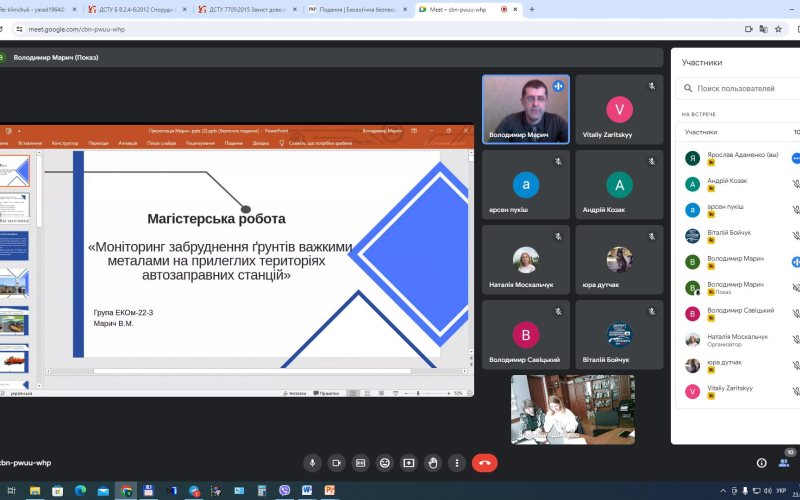
Task: Click self-view camera thumbnail
Action: [573, 410]
